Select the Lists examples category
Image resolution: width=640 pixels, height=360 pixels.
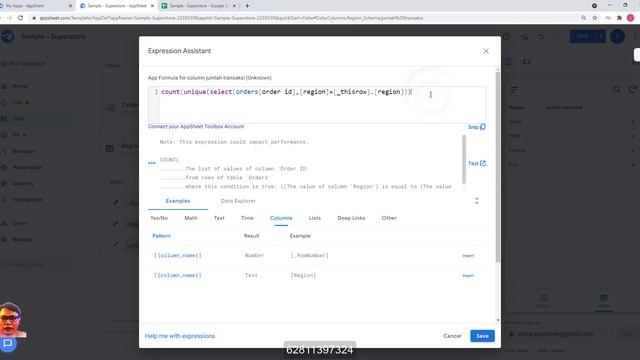[x=315, y=218]
